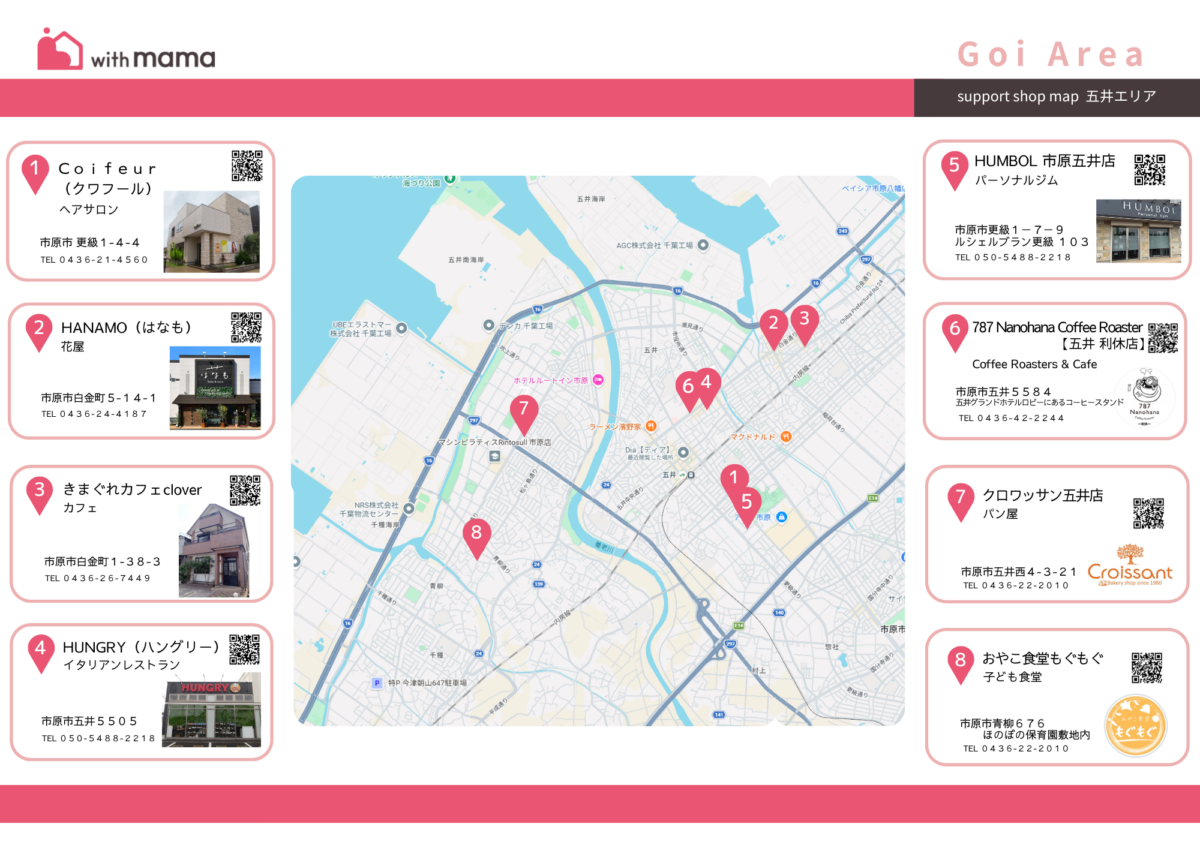This screenshot has height=848, width=1200.
Task: Open the QR code in 787 Nanohana card
Action: [x=1163, y=338]
